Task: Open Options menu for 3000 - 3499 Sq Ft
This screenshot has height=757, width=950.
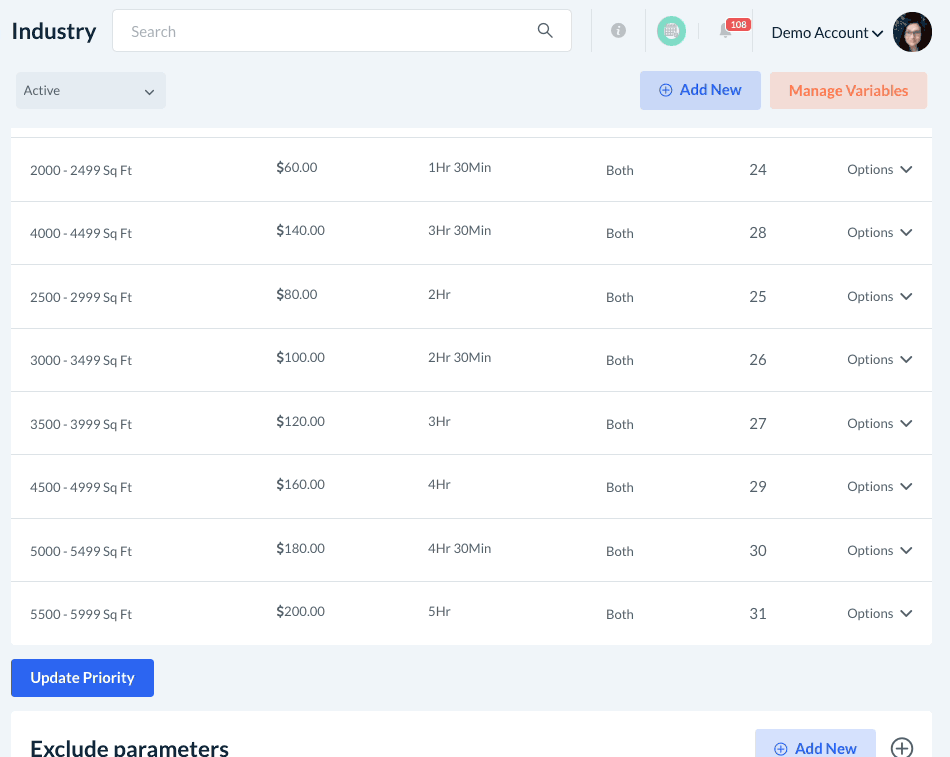Action: [879, 360]
